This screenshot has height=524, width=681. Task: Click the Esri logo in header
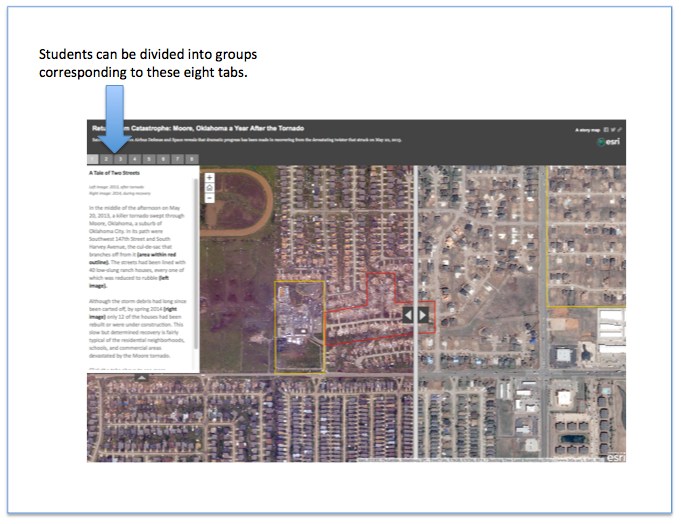(x=608, y=142)
